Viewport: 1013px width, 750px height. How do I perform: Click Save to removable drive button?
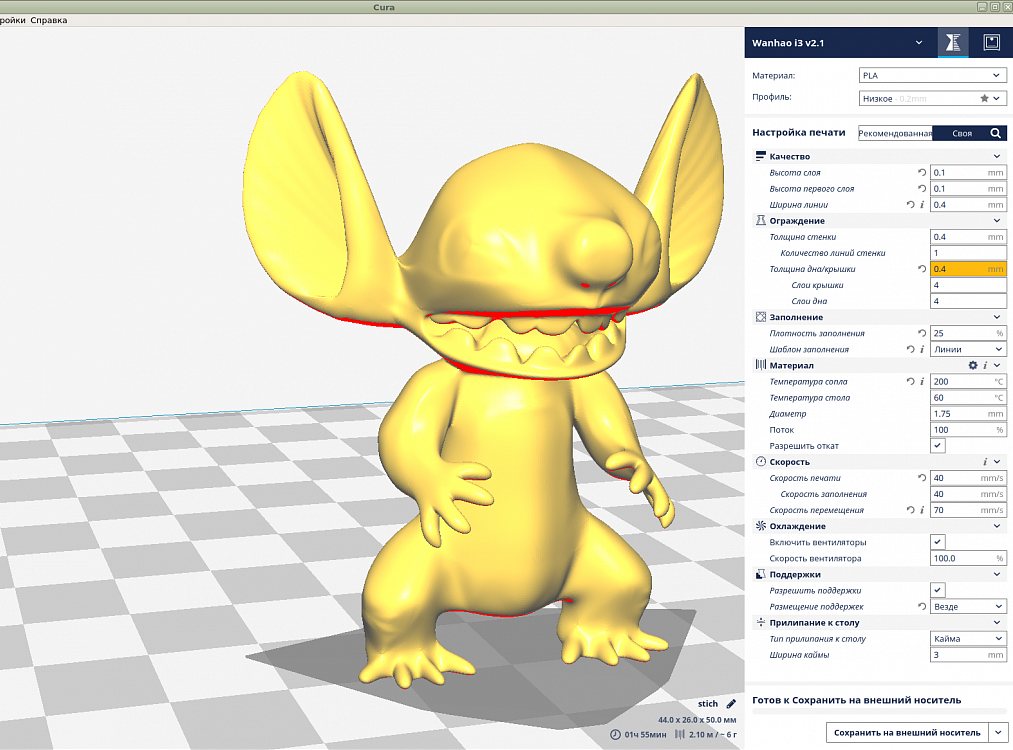pos(907,733)
